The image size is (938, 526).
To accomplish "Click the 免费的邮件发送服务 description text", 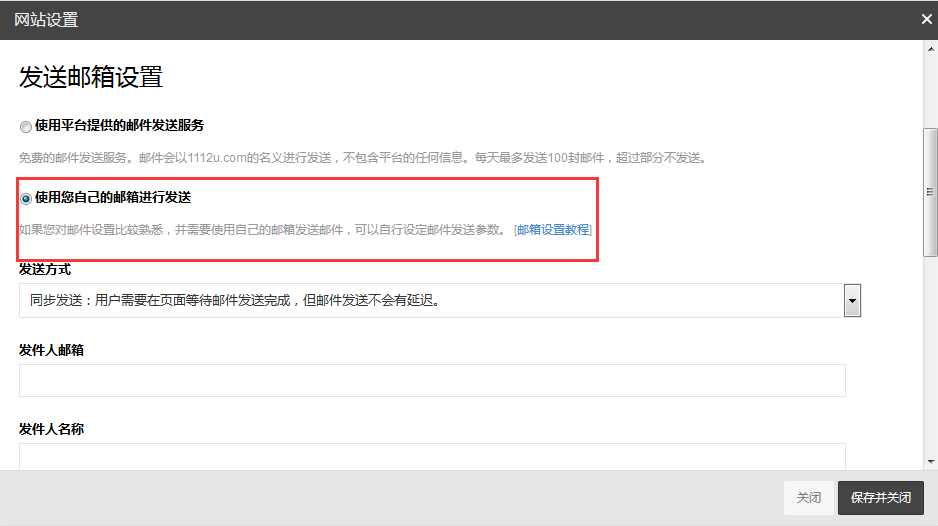I will coord(363,158).
